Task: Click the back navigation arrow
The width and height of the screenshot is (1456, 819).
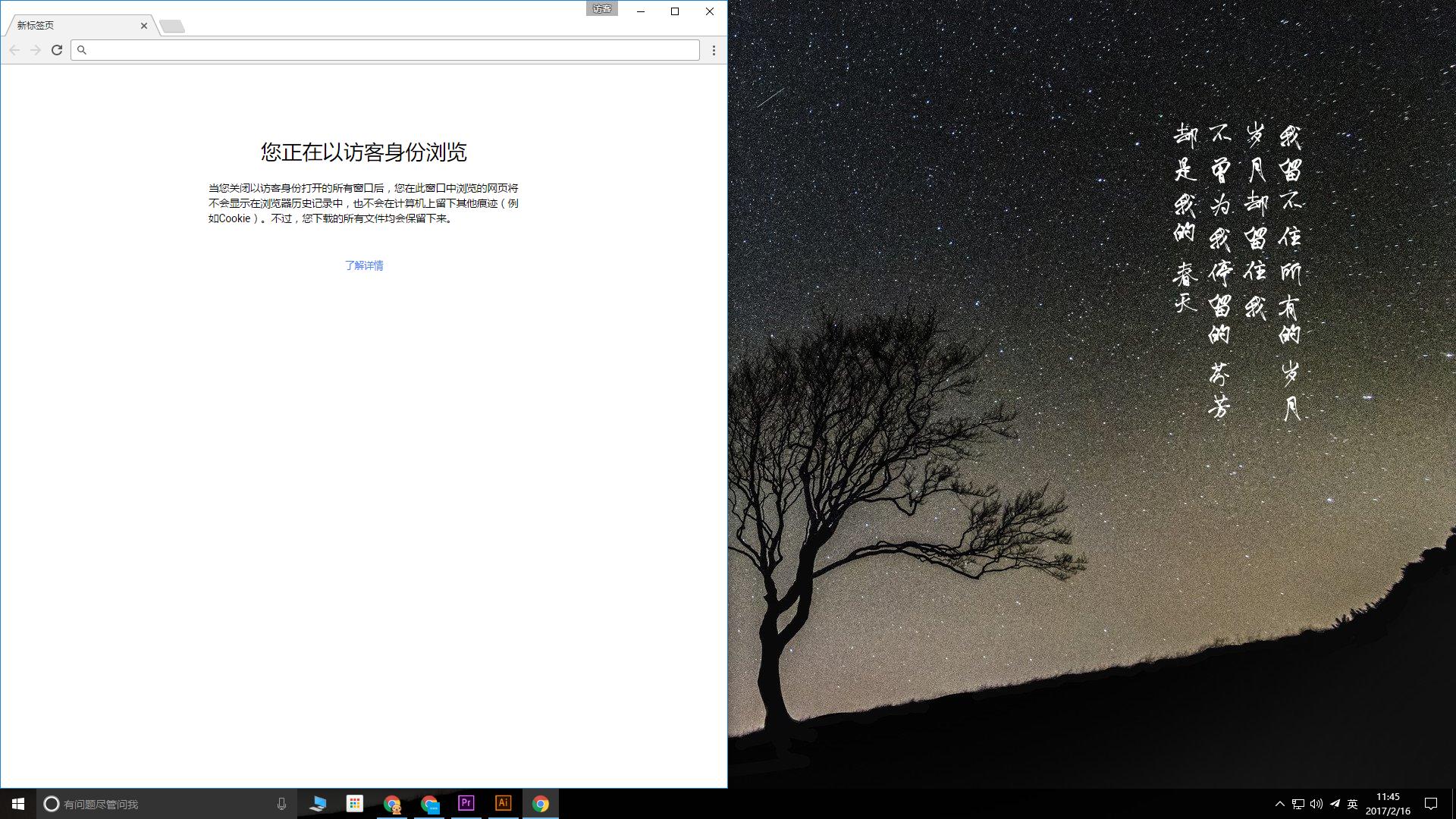Action: click(x=15, y=50)
